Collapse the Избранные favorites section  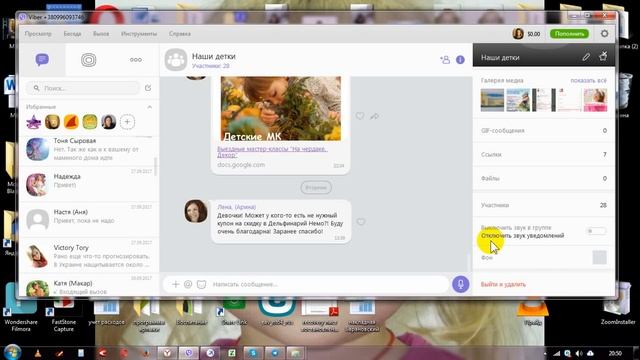click(x=149, y=107)
